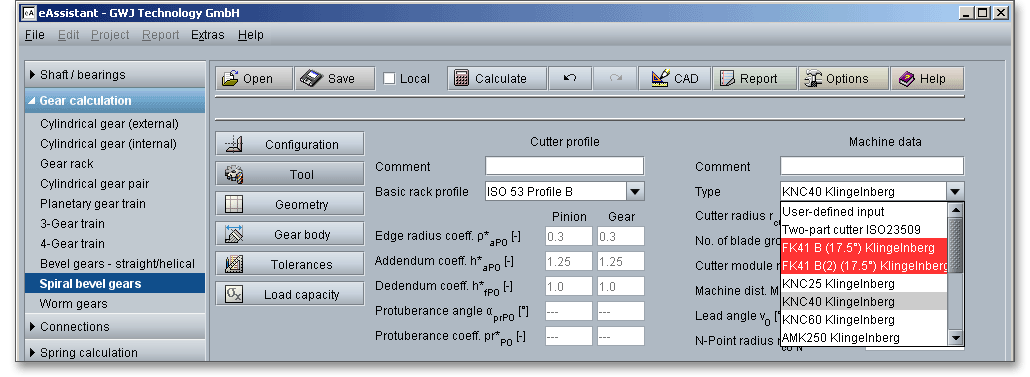Click the Pinion dedendum coeff. field

pyautogui.click(x=569, y=287)
